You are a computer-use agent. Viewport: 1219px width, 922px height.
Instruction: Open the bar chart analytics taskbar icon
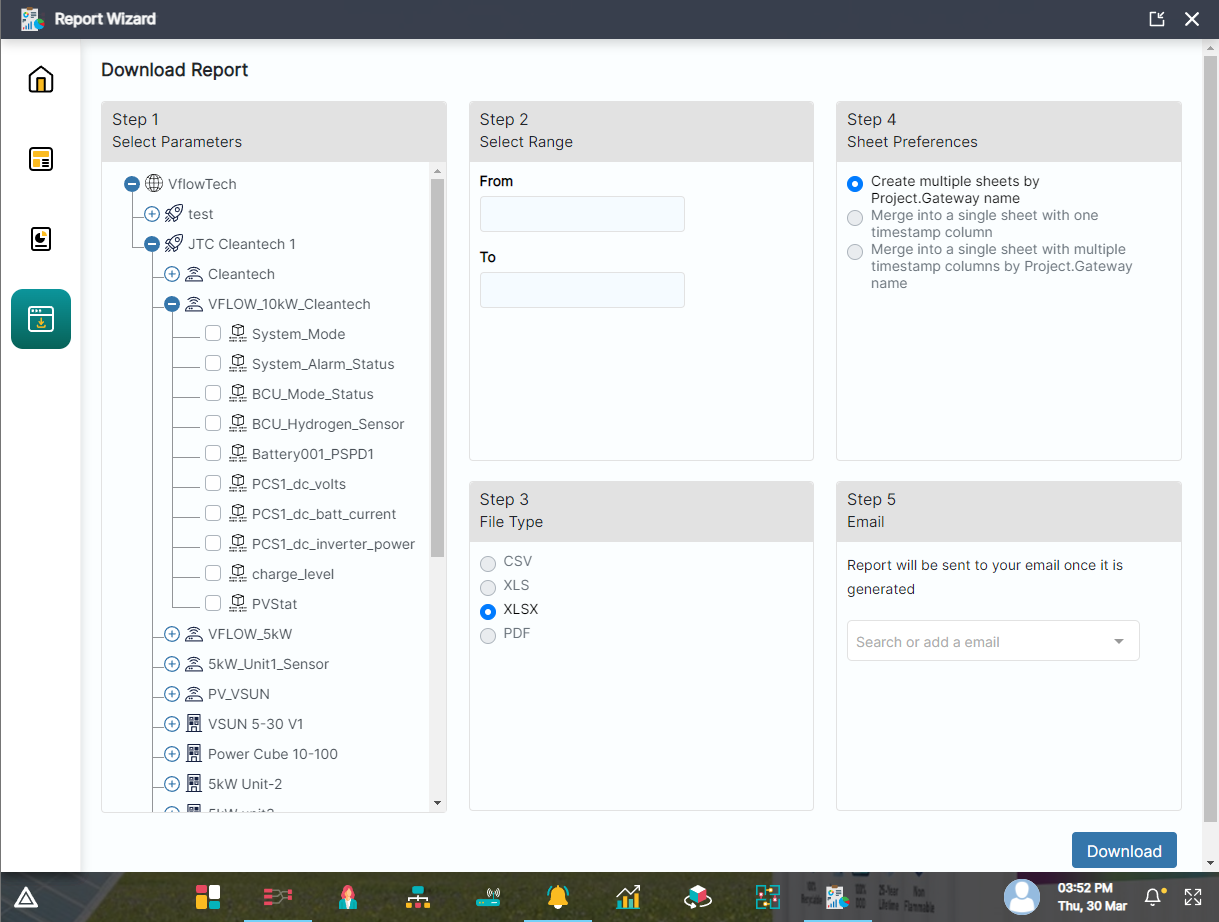[x=628, y=896]
